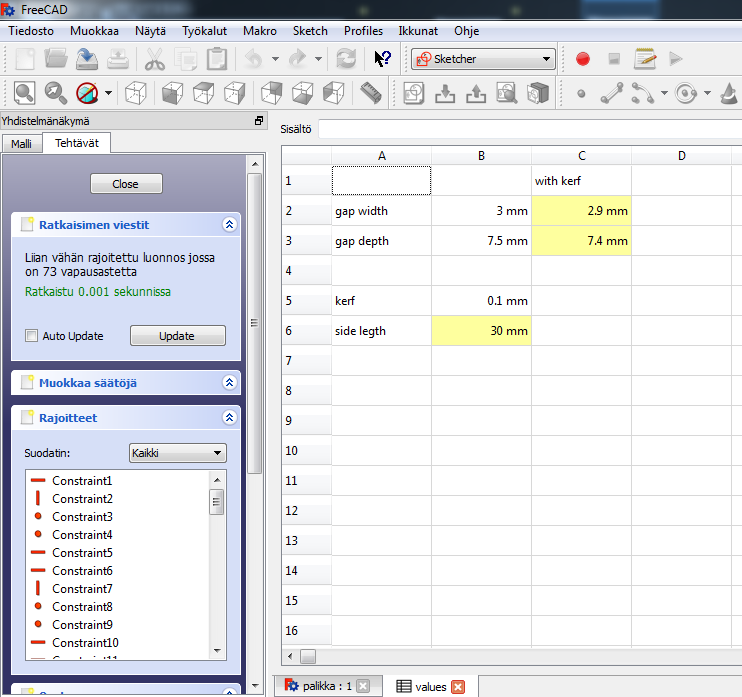Select Constraint10 in the constraints list

tap(85, 643)
